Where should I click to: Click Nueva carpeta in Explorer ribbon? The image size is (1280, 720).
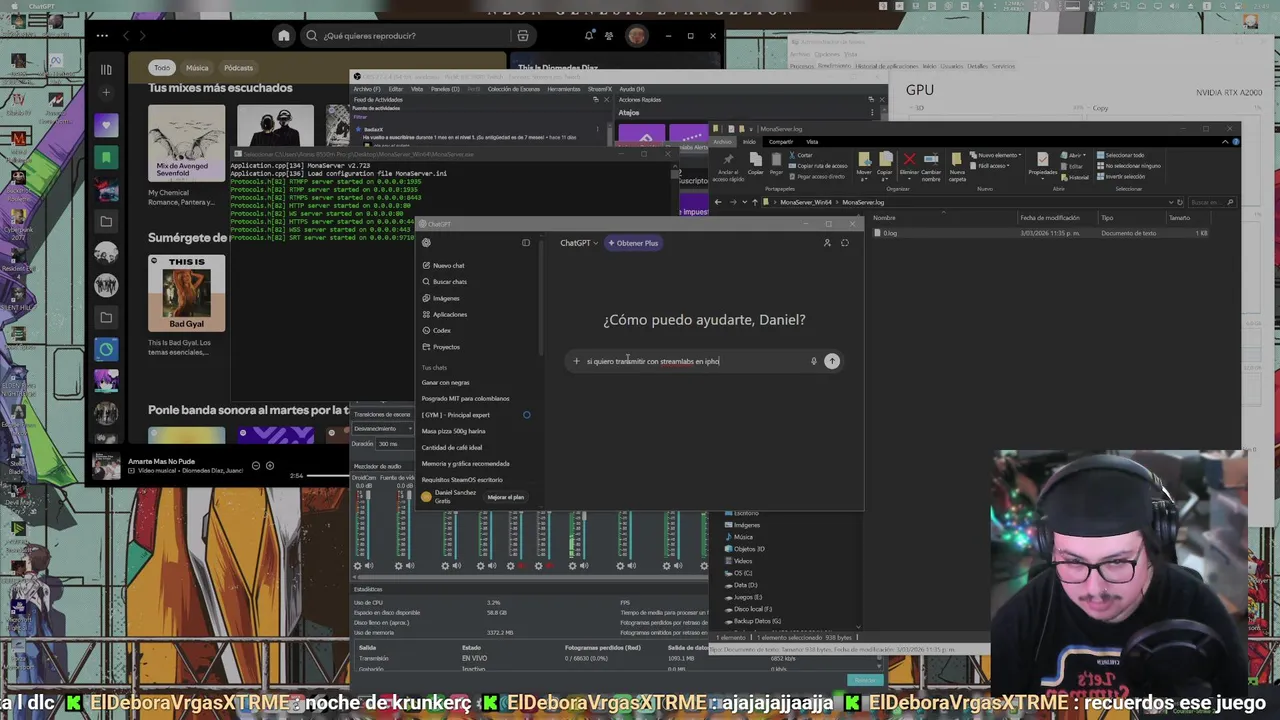click(958, 167)
